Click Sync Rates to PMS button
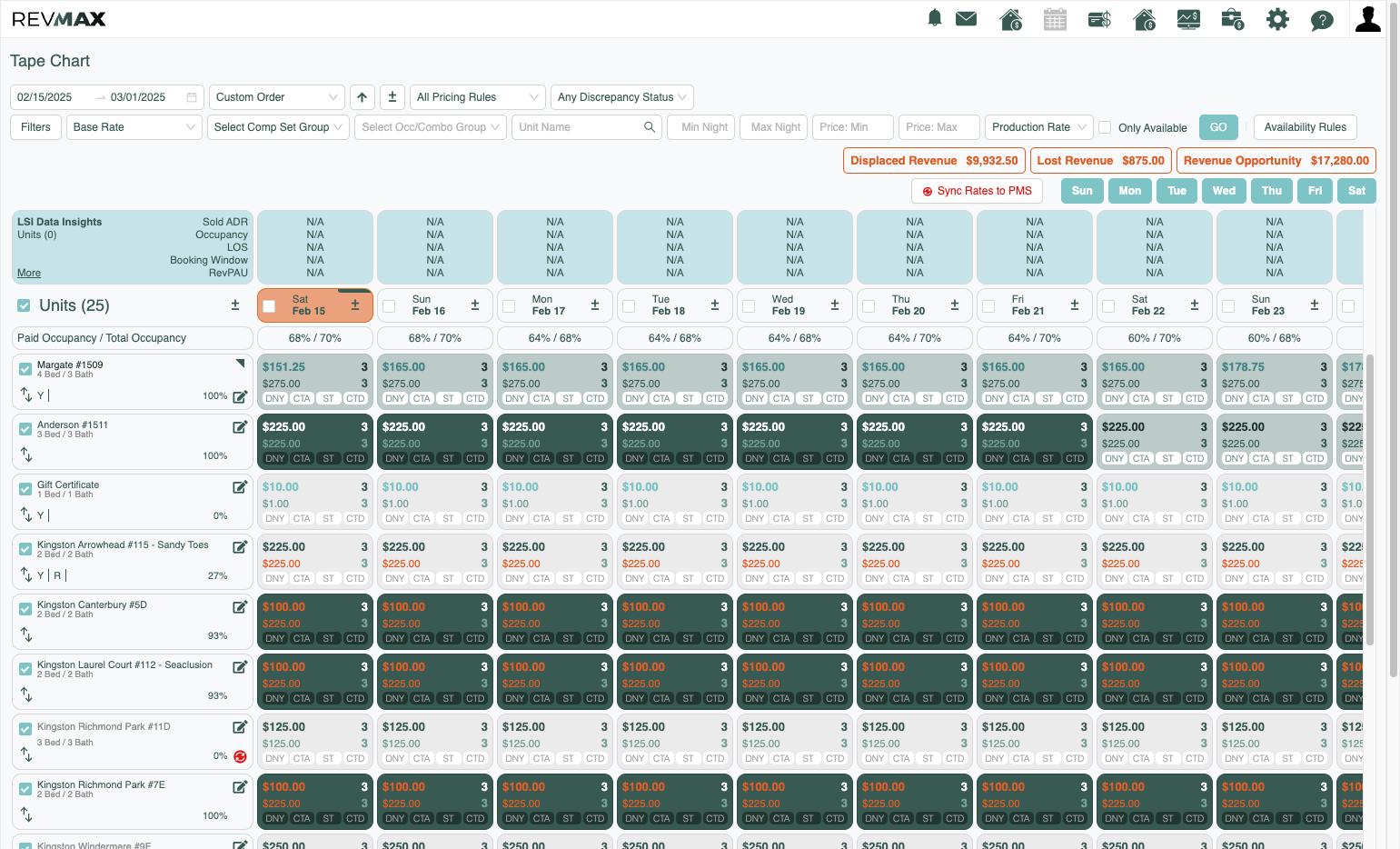This screenshot has height=849, width=1400. click(x=977, y=191)
